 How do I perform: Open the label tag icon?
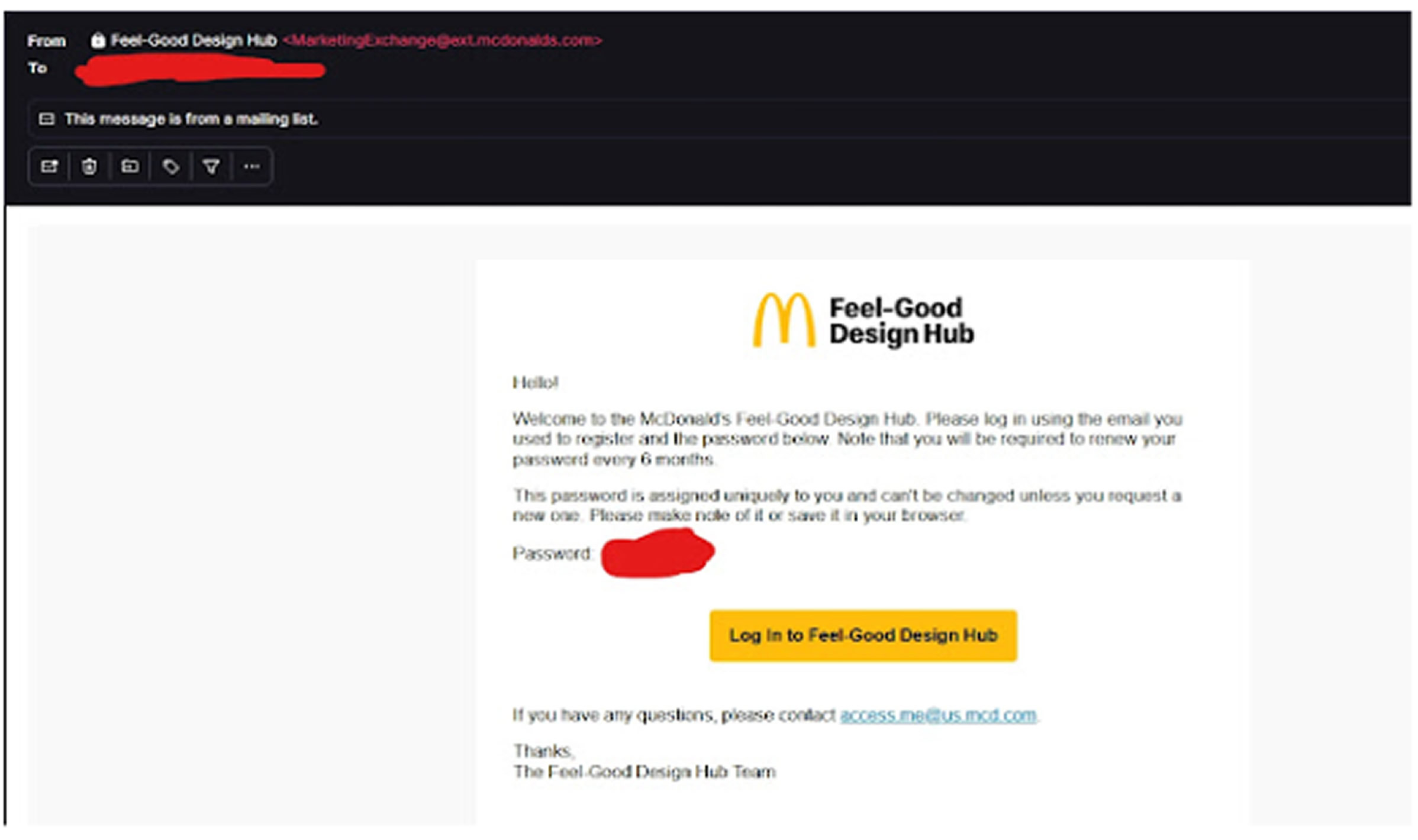[170, 167]
